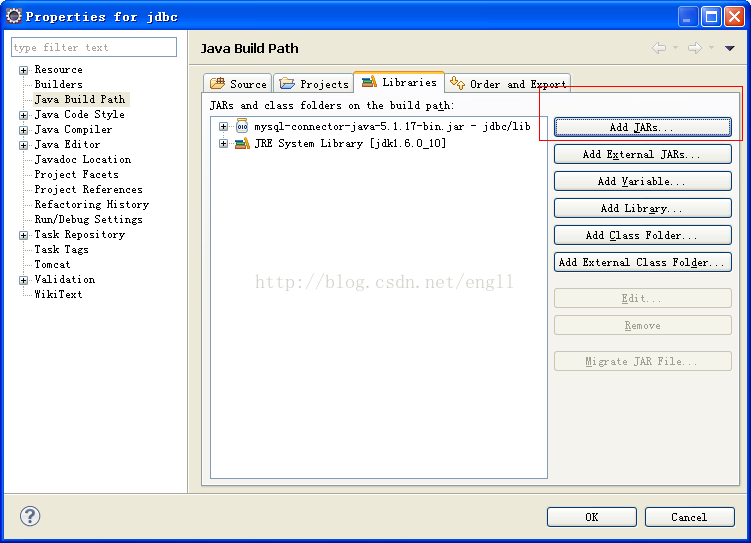751x543 pixels.
Task: Select Refactoring History in tree
Action: click(91, 204)
